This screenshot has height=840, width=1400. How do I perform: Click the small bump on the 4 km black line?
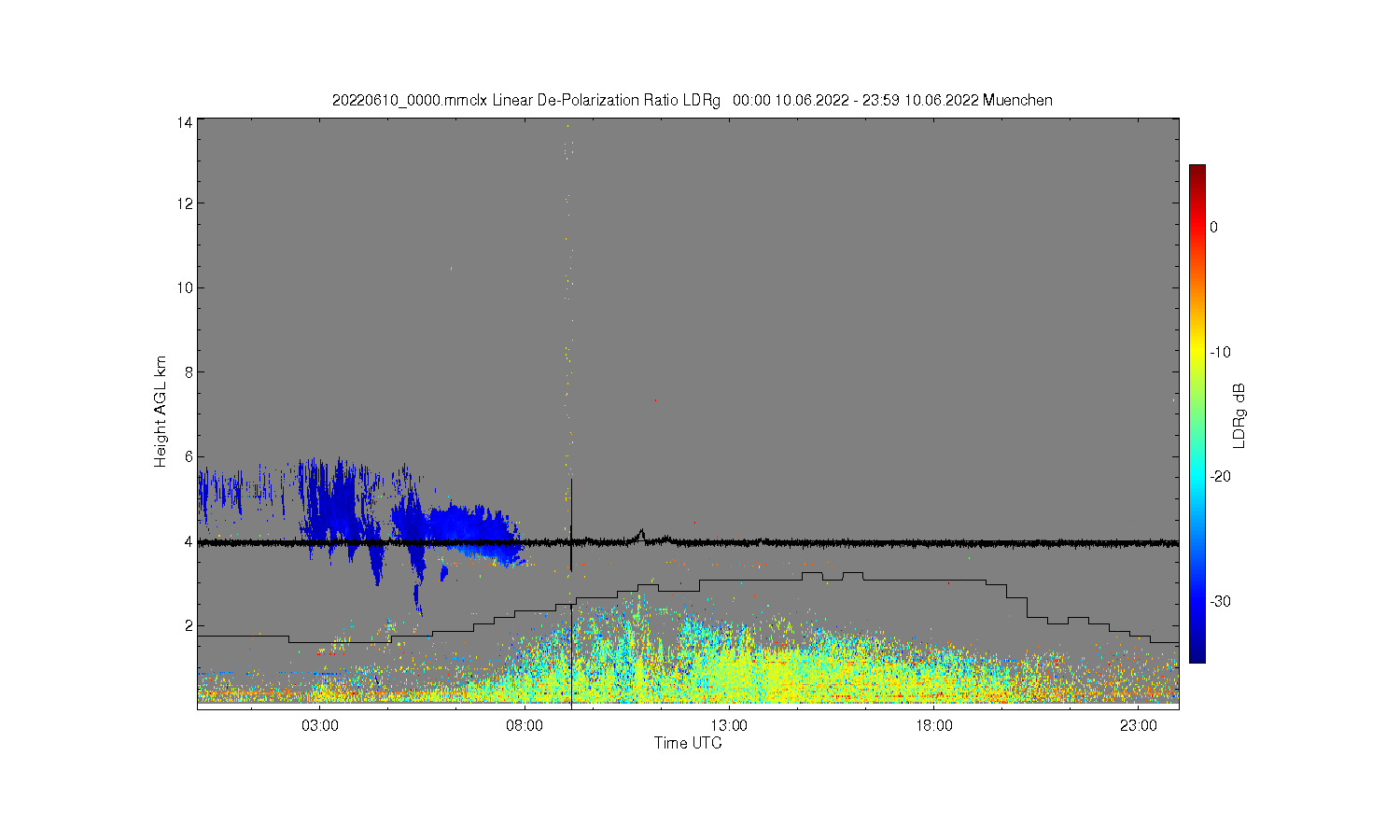[x=640, y=534]
